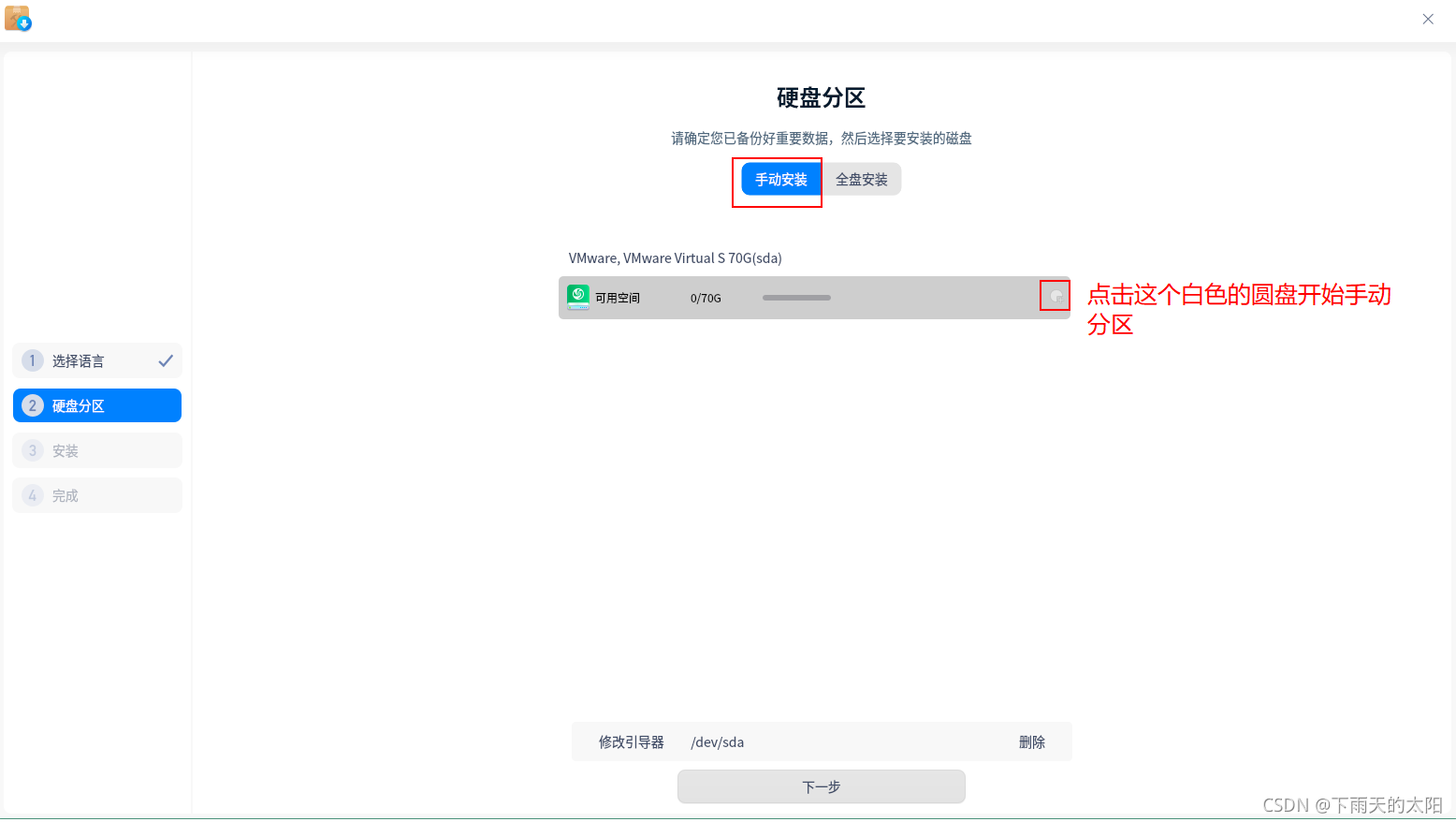Click the white round partition icon
This screenshot has height=822, width=1456.
1056,297
